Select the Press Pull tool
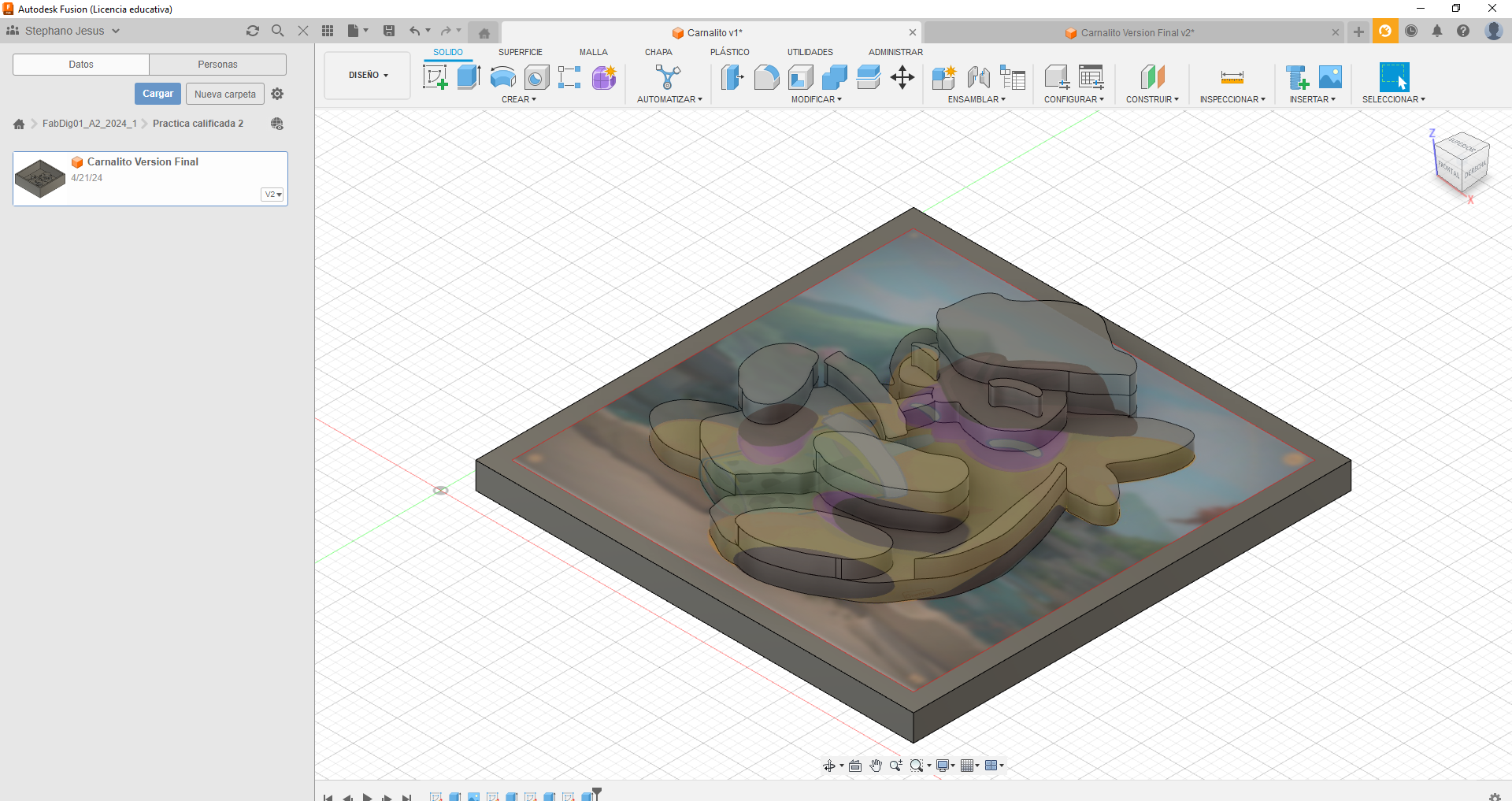1512x801 pixels. pyautogui.click(x=732, y=77)
